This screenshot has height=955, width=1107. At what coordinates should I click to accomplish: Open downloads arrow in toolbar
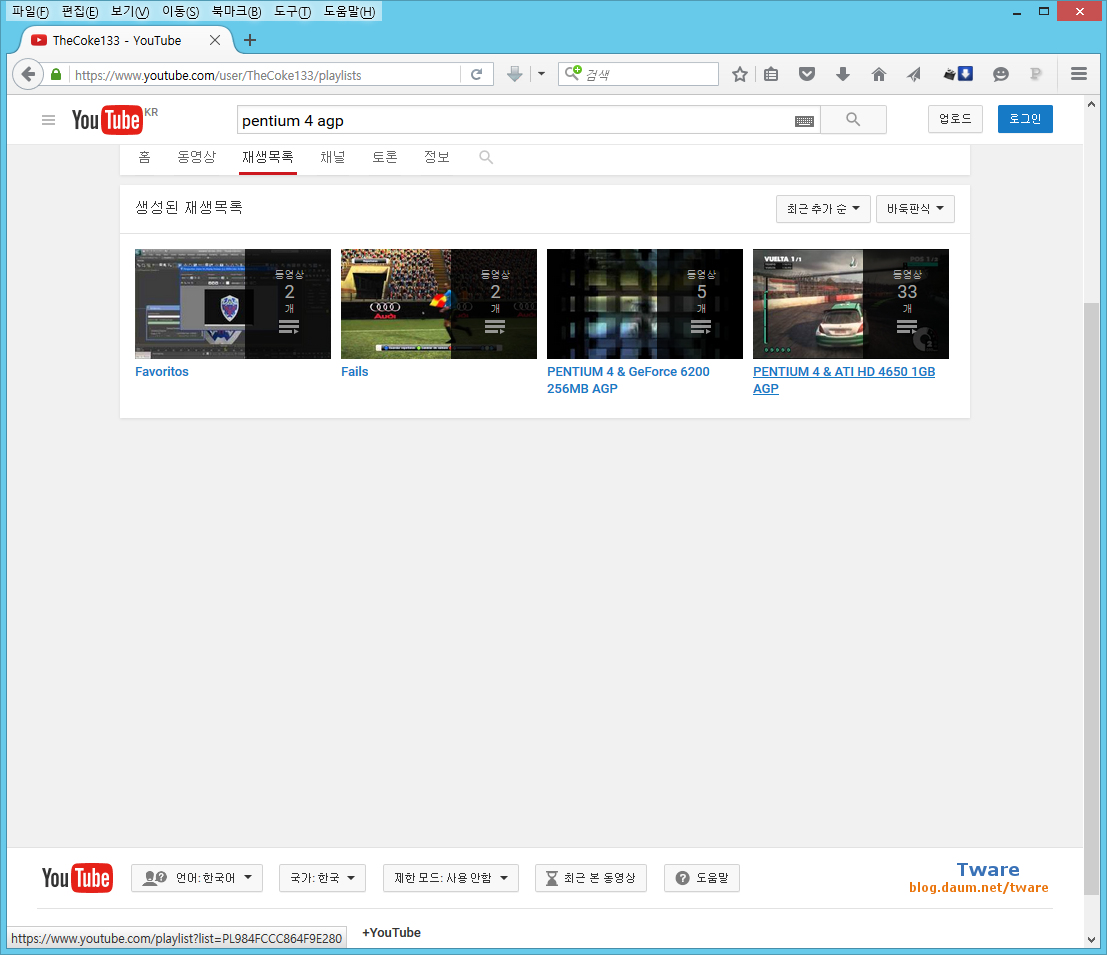(x=842, y=74)
